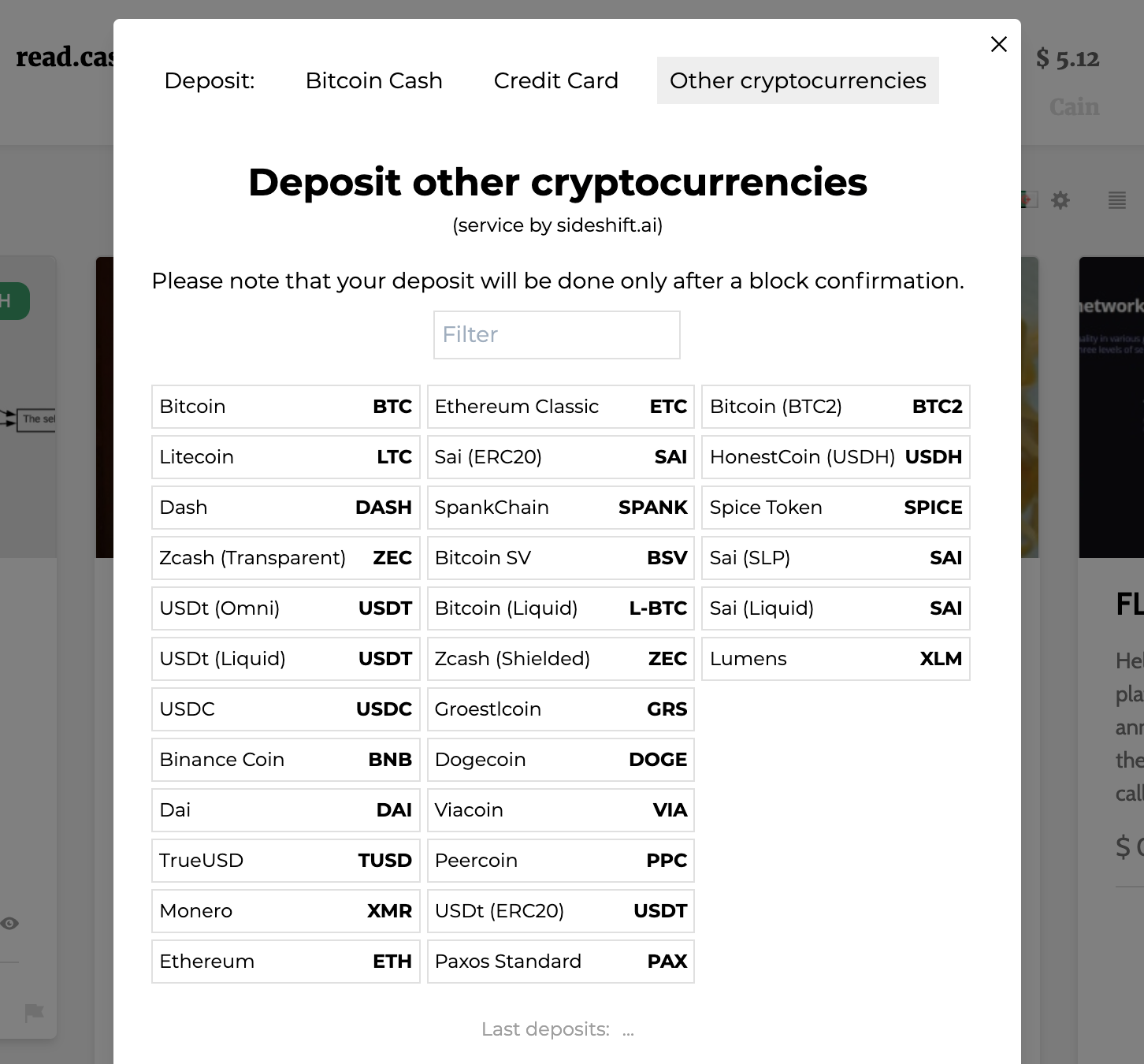The image size is (1144, 1064).
Task: Select USDt (ERC20) deposit option
Action: point(560,911)
